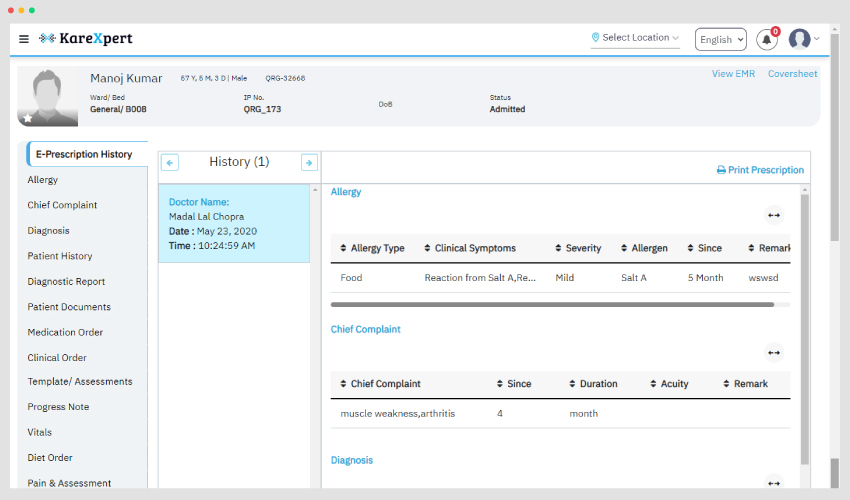Click 'Reaction from Salt A,Re...' cell
Screen dimensions: 850x500
480,278
